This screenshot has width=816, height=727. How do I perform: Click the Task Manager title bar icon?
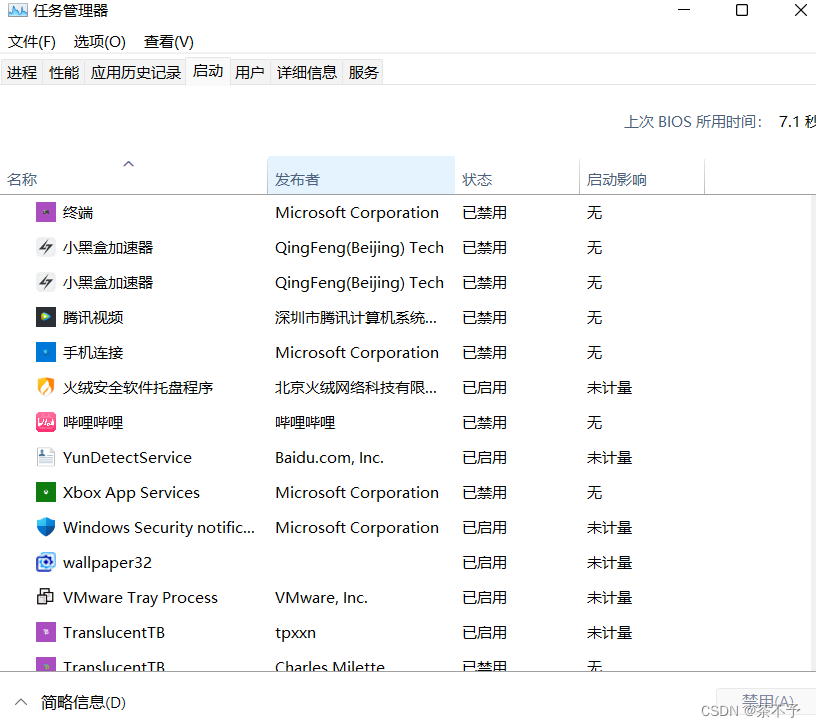18,10
